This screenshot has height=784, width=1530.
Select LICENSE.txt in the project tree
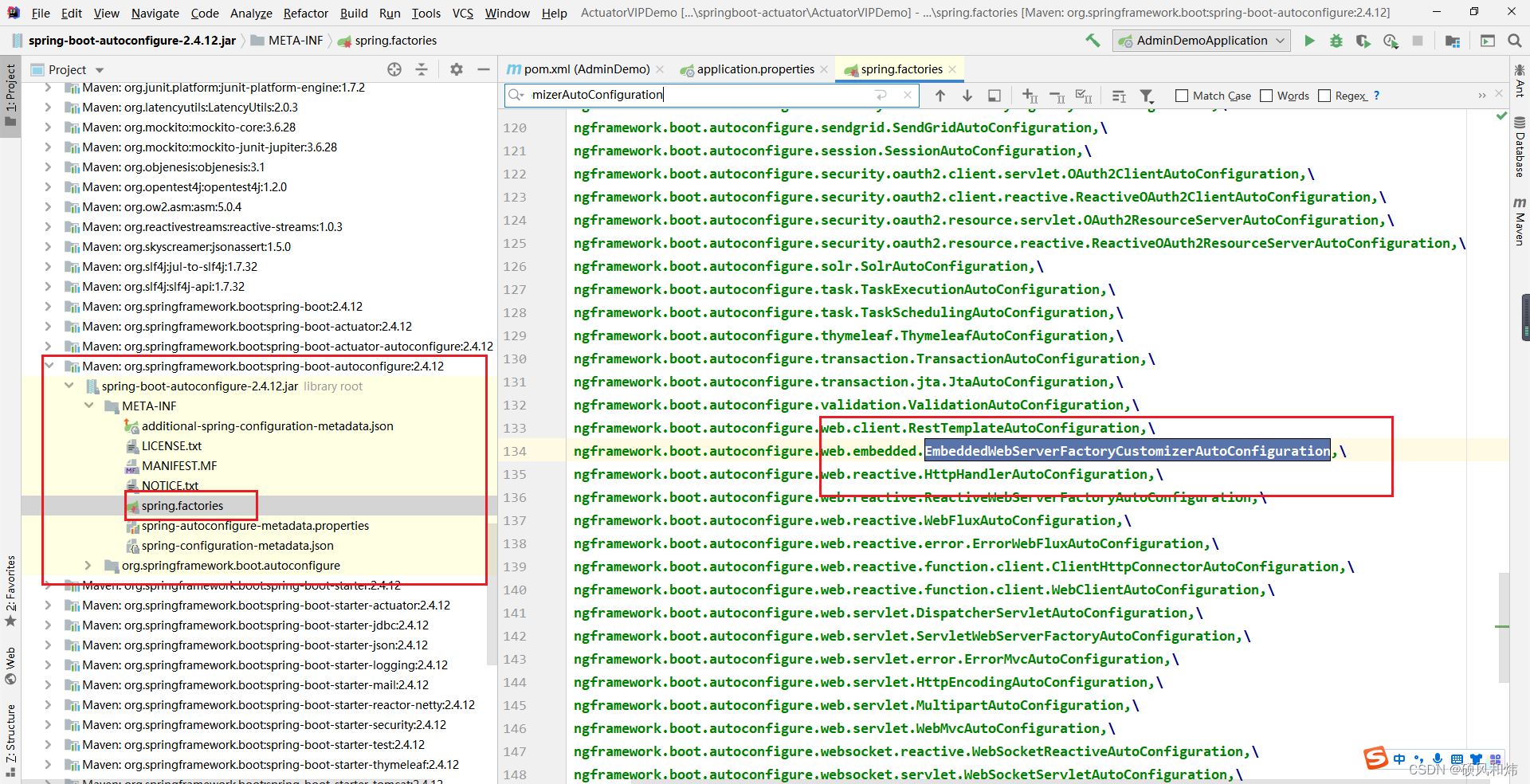coord(171,445)
